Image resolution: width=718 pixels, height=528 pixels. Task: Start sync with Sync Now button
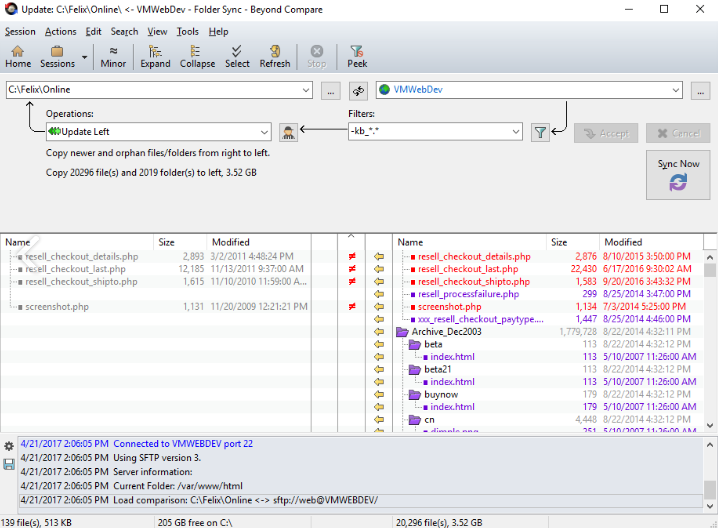point(678,175)
